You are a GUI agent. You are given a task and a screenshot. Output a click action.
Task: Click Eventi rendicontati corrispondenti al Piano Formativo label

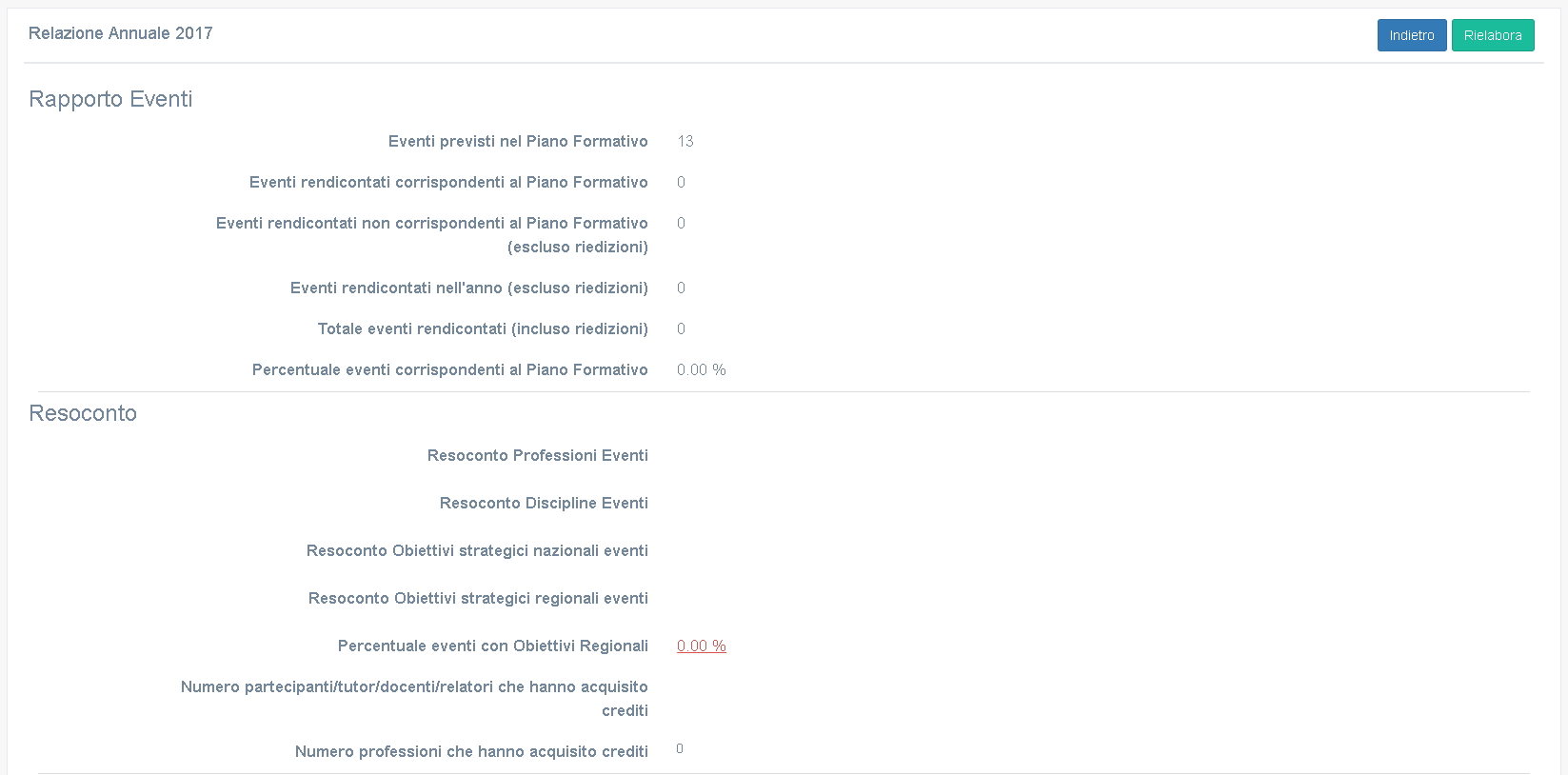click(x=448, y=182)
